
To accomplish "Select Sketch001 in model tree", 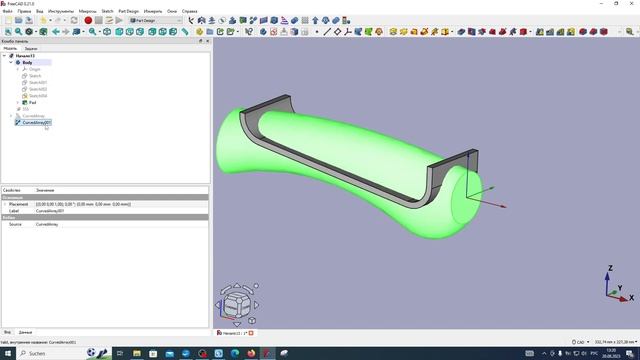I will 38,82.
